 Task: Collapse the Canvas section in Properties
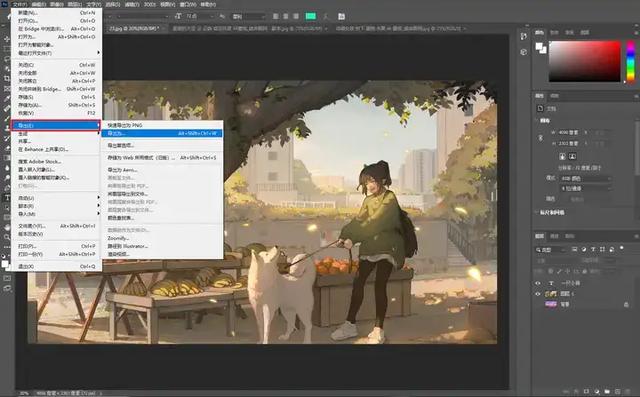[536, 121]
